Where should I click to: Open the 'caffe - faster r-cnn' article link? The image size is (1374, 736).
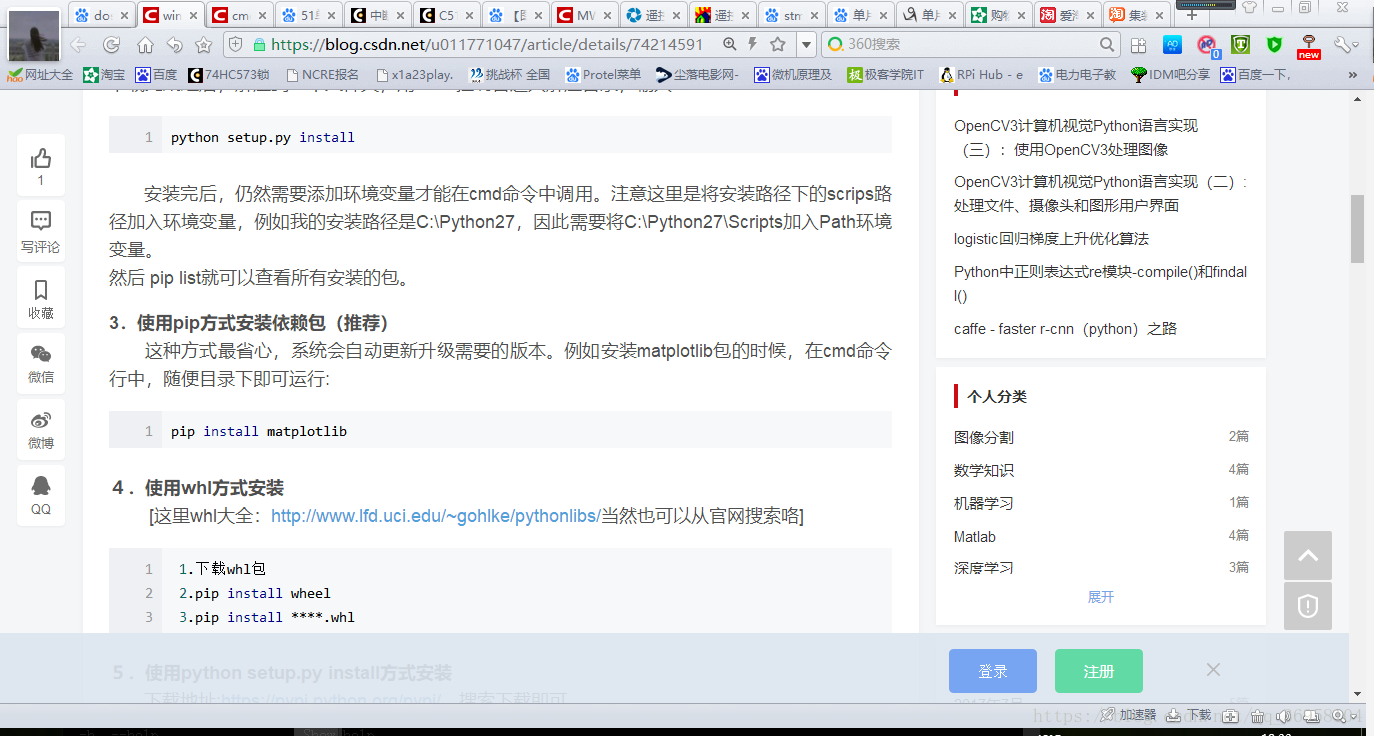(1065, 329)
